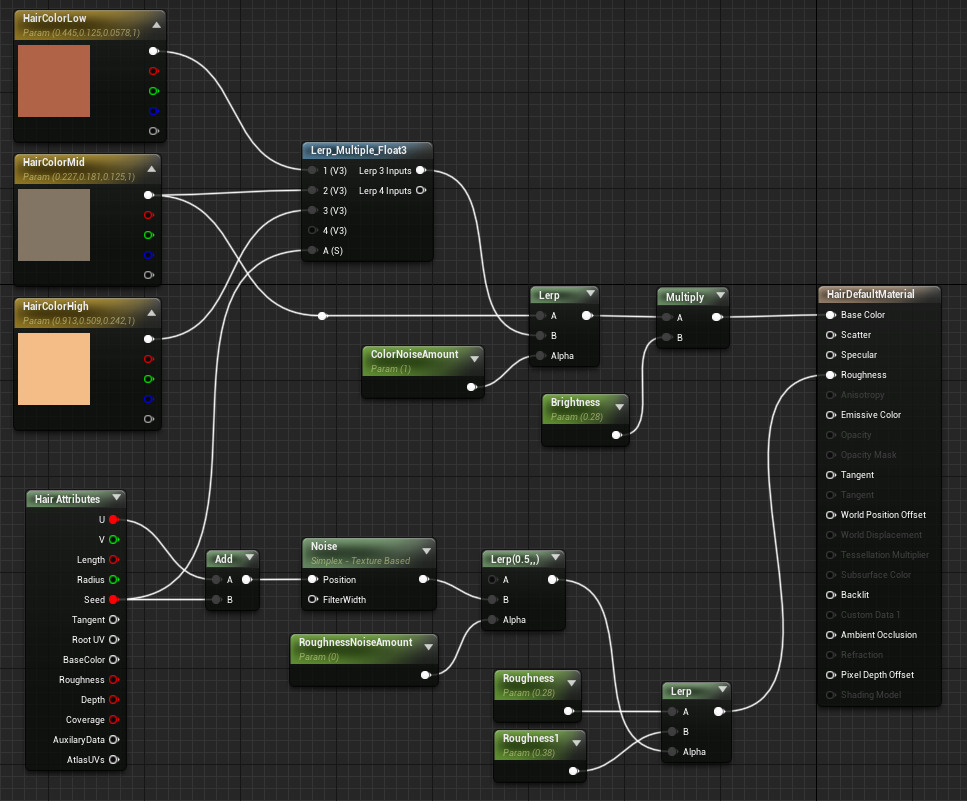Select the RoughnessNoiseAmount parameter node

[355, 642]
